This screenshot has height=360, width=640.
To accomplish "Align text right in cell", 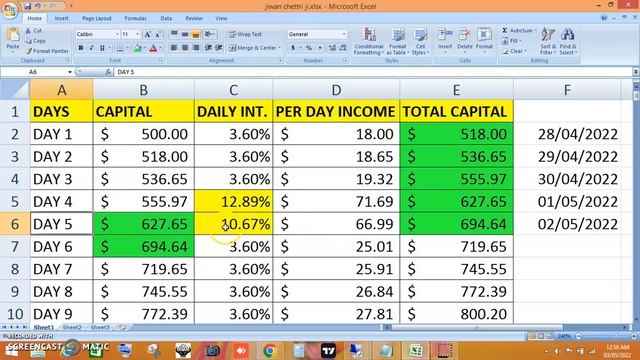I will pyautogui.click(x=196, y=48).
